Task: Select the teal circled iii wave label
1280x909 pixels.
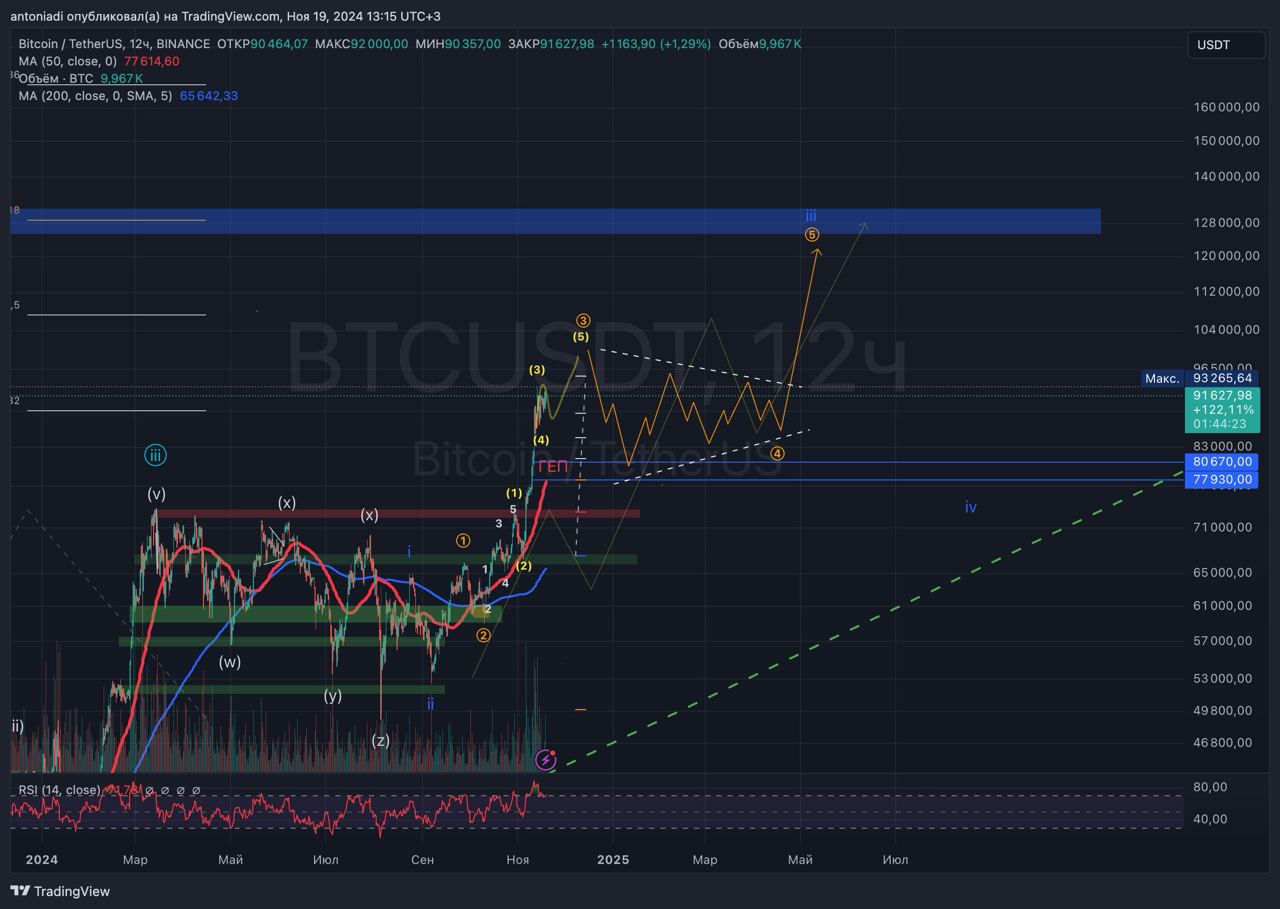Action: (154, 456)
